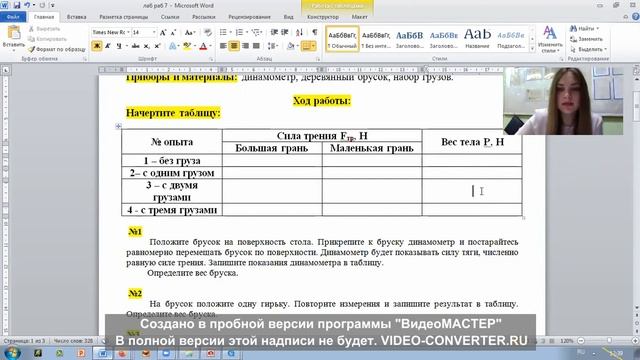
Task: Toggle paragraph marks display (¶)
Action: pyautogui.click(x=315, y=32)
